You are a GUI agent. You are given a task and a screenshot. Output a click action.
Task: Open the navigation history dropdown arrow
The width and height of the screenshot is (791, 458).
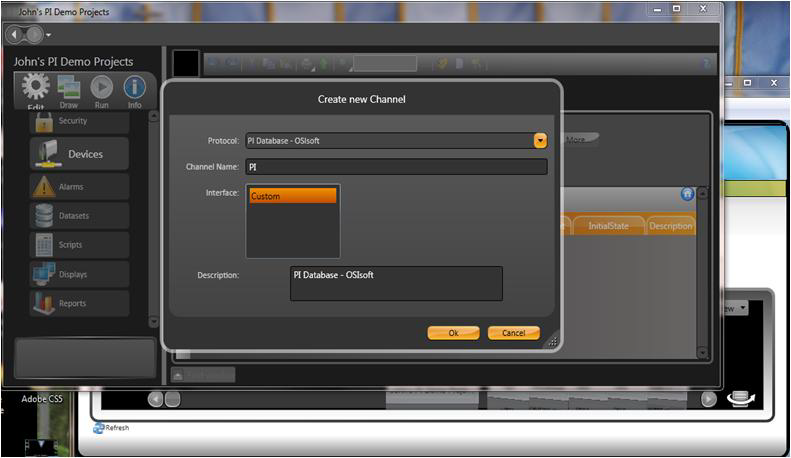pyautogui.click(x=48, y=35)
